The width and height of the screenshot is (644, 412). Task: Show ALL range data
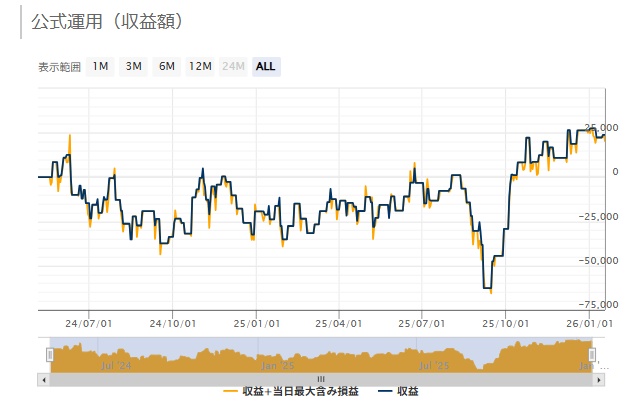point(266,66)
